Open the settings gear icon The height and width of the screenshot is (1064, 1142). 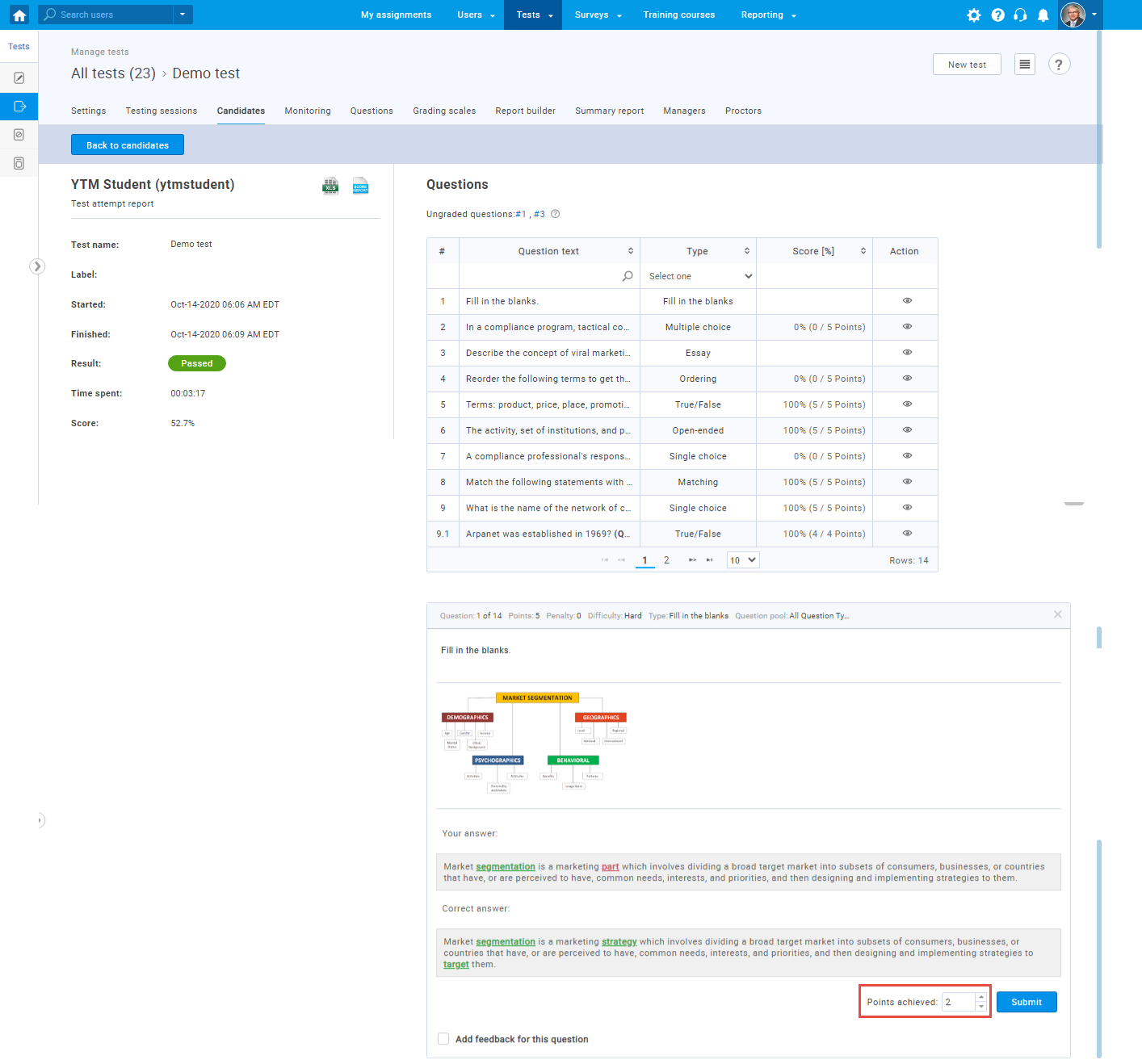point(974,15)
